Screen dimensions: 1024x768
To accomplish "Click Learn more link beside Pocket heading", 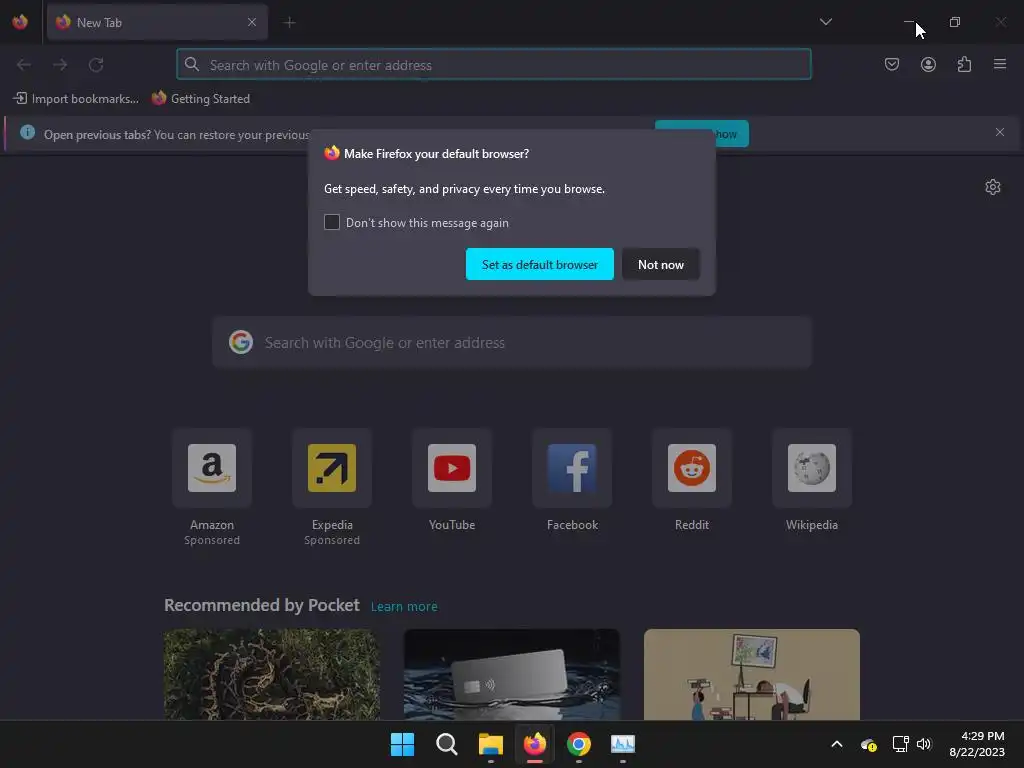I will tap(404, 607).
